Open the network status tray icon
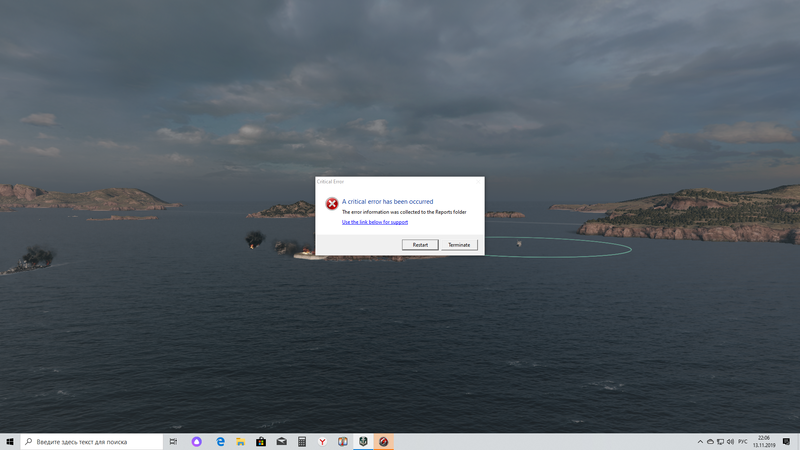 click(720, 442)
